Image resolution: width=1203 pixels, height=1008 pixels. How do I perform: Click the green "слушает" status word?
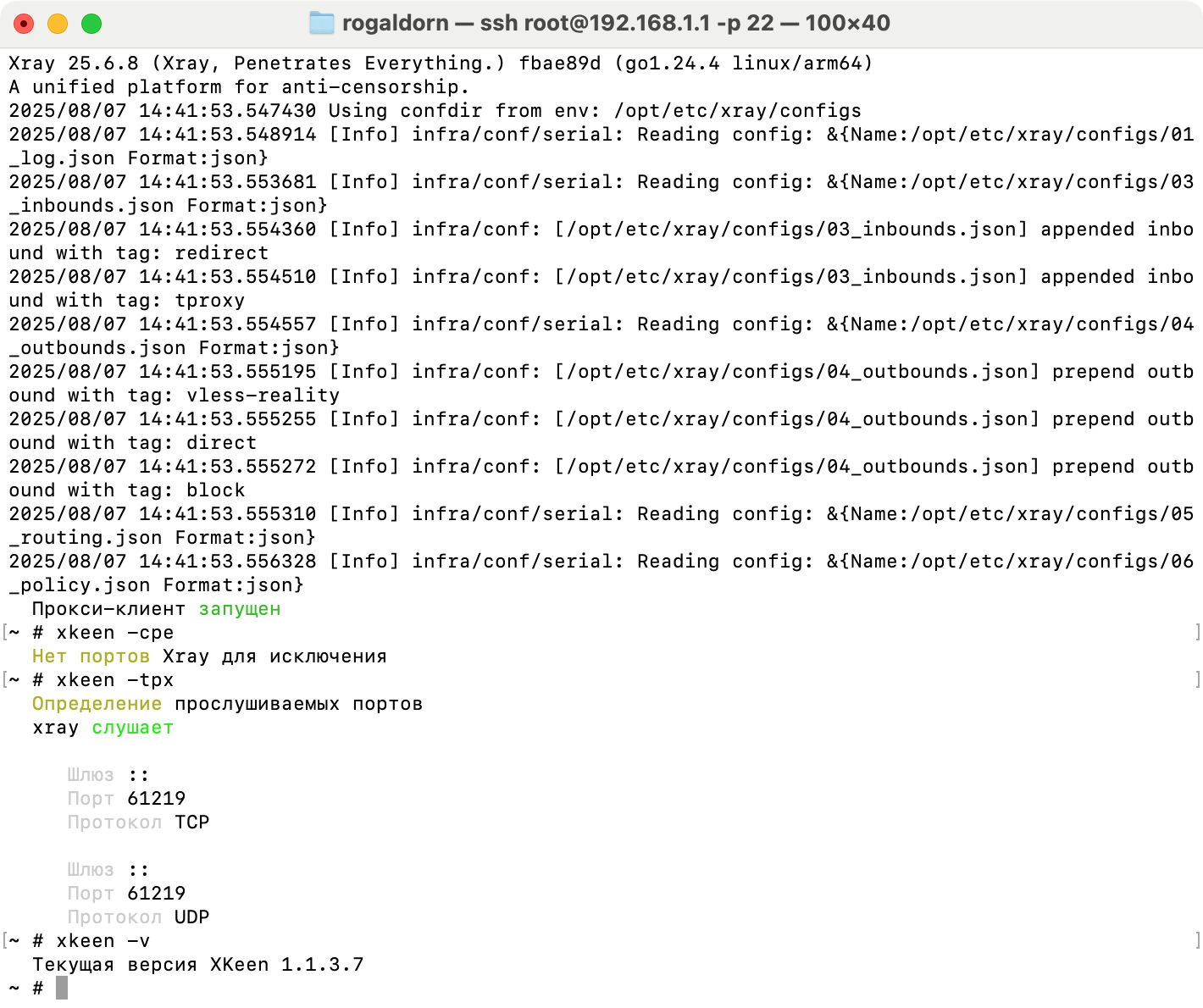pyautogui.click(x=132, y=728)
